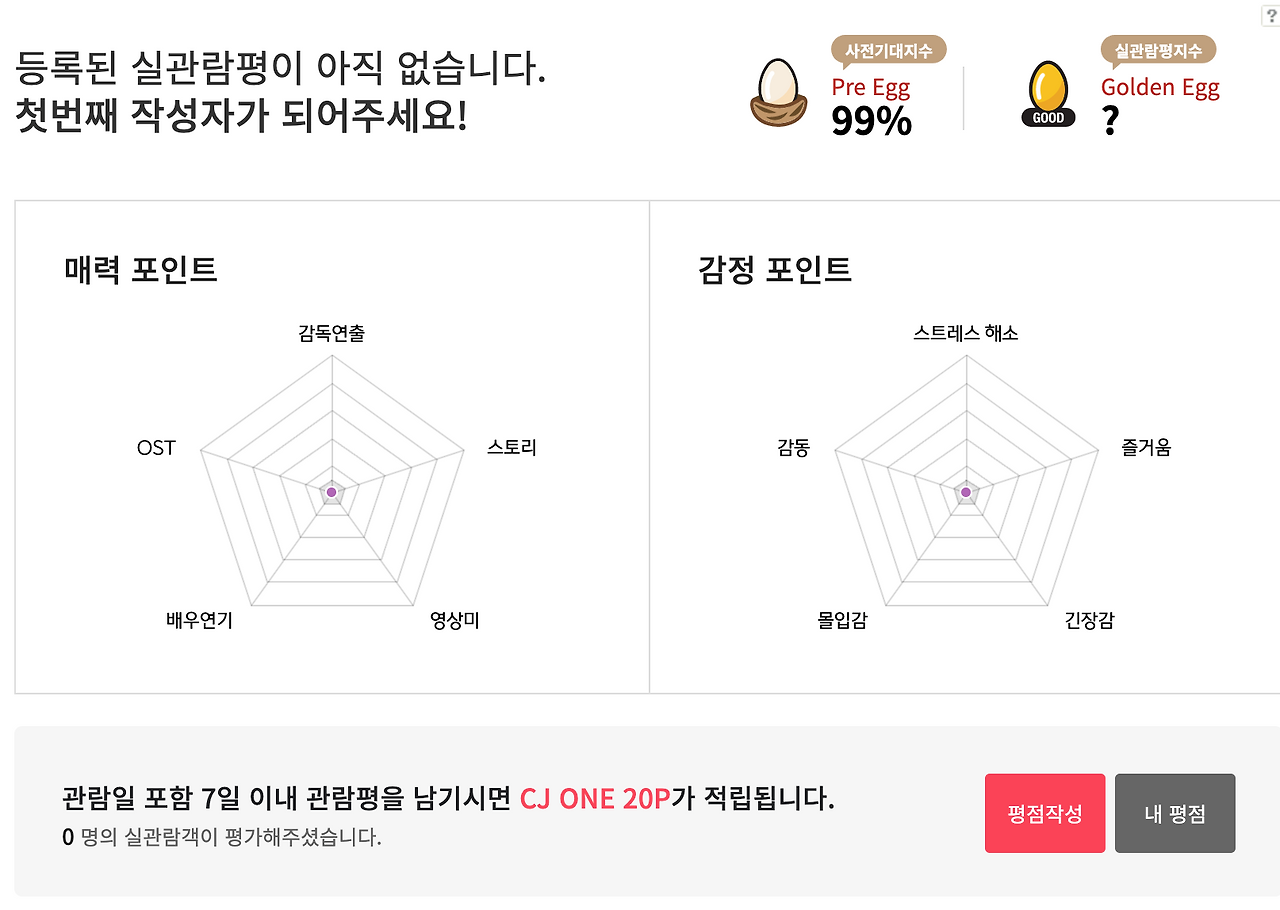
Task: Click the purple dot in 감정 포인트 chart
Action: (966, 492)
